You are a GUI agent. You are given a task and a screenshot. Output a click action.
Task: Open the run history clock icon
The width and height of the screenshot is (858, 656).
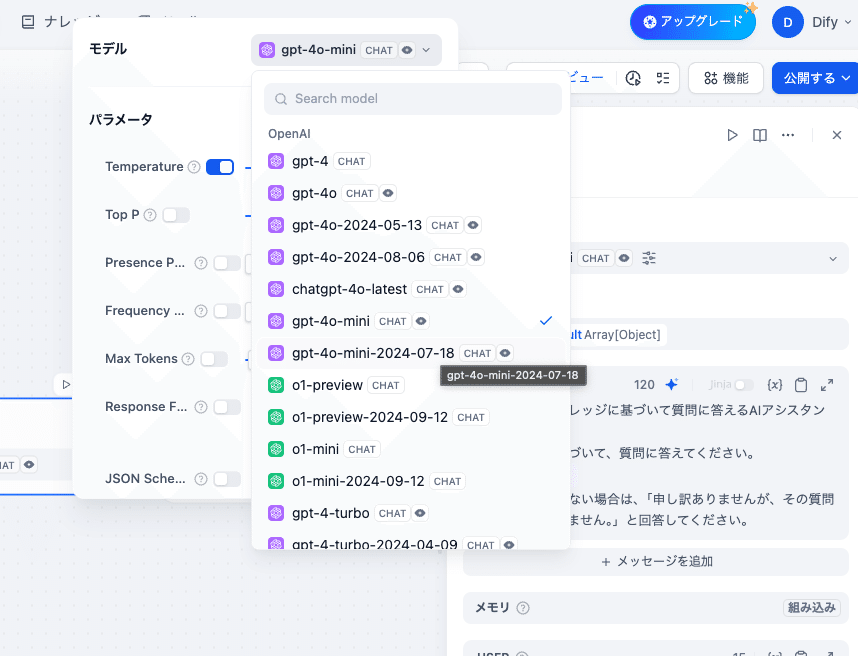coord(633,78)
